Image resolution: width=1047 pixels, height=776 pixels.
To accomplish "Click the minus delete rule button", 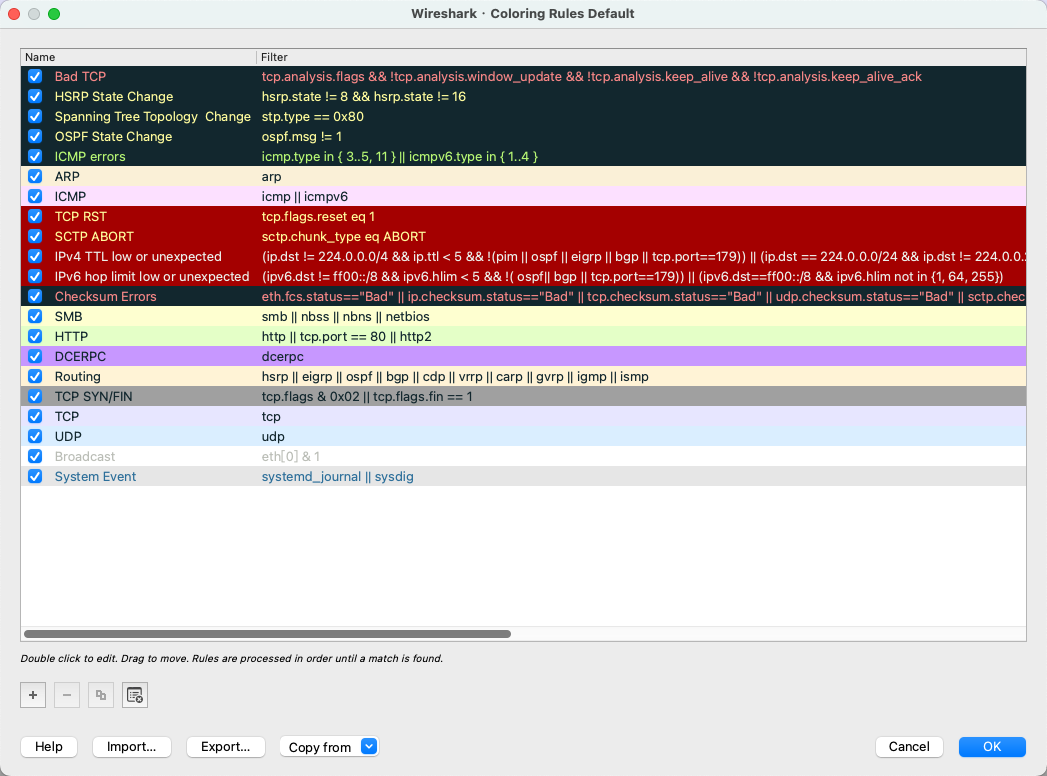I will click(x=67, y=695).
